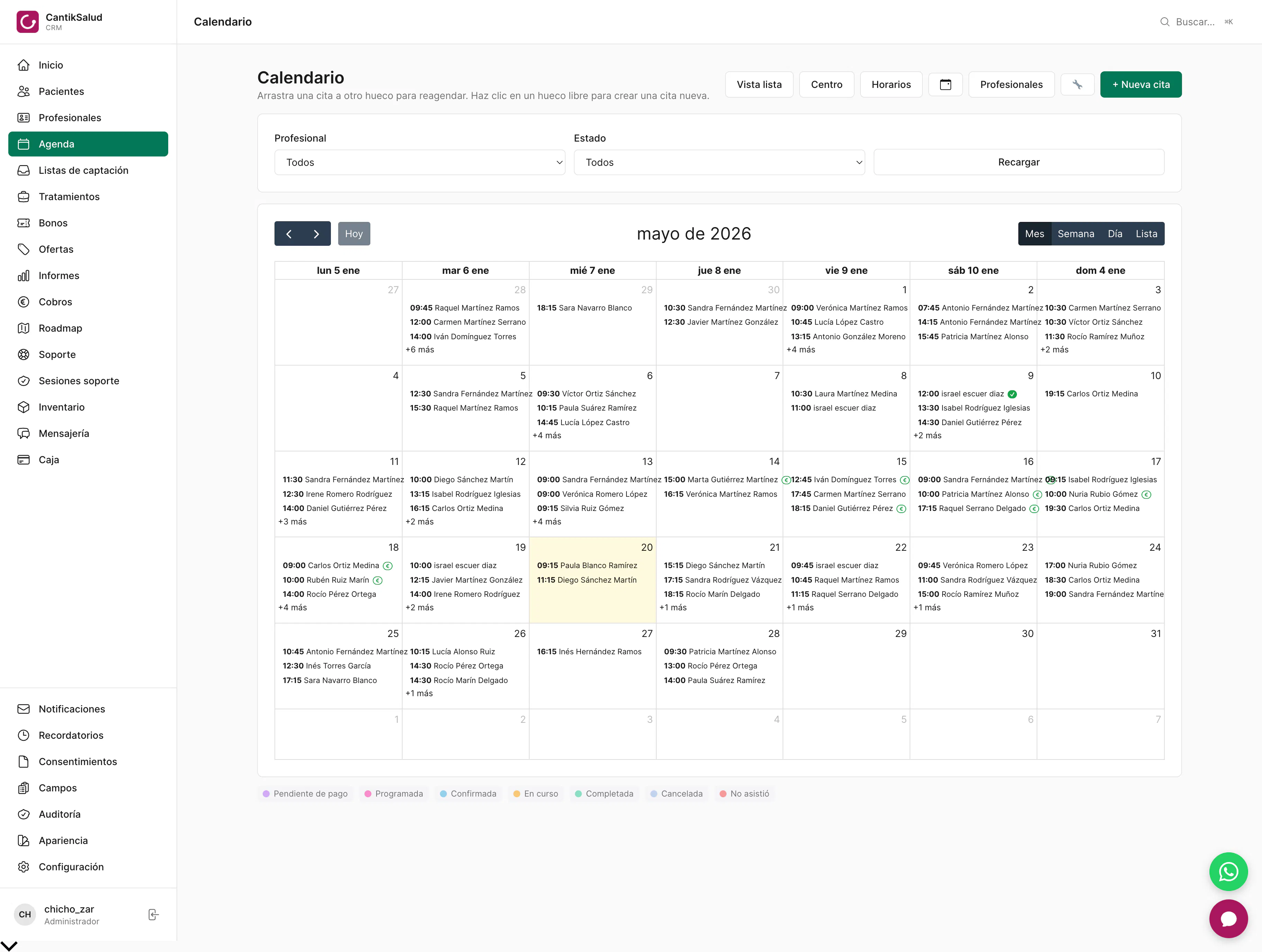Expand the Estado filter dropdown
The height and width of the screenshot is (952, 1262).
coord(719,162)
